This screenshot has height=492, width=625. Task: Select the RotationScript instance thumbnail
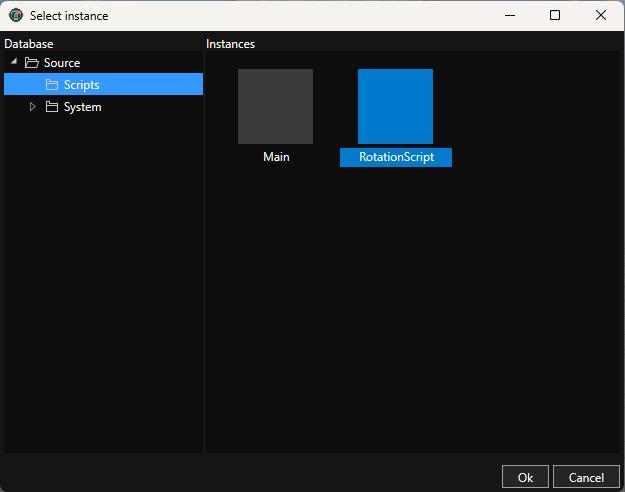click(x=395, y=106)
